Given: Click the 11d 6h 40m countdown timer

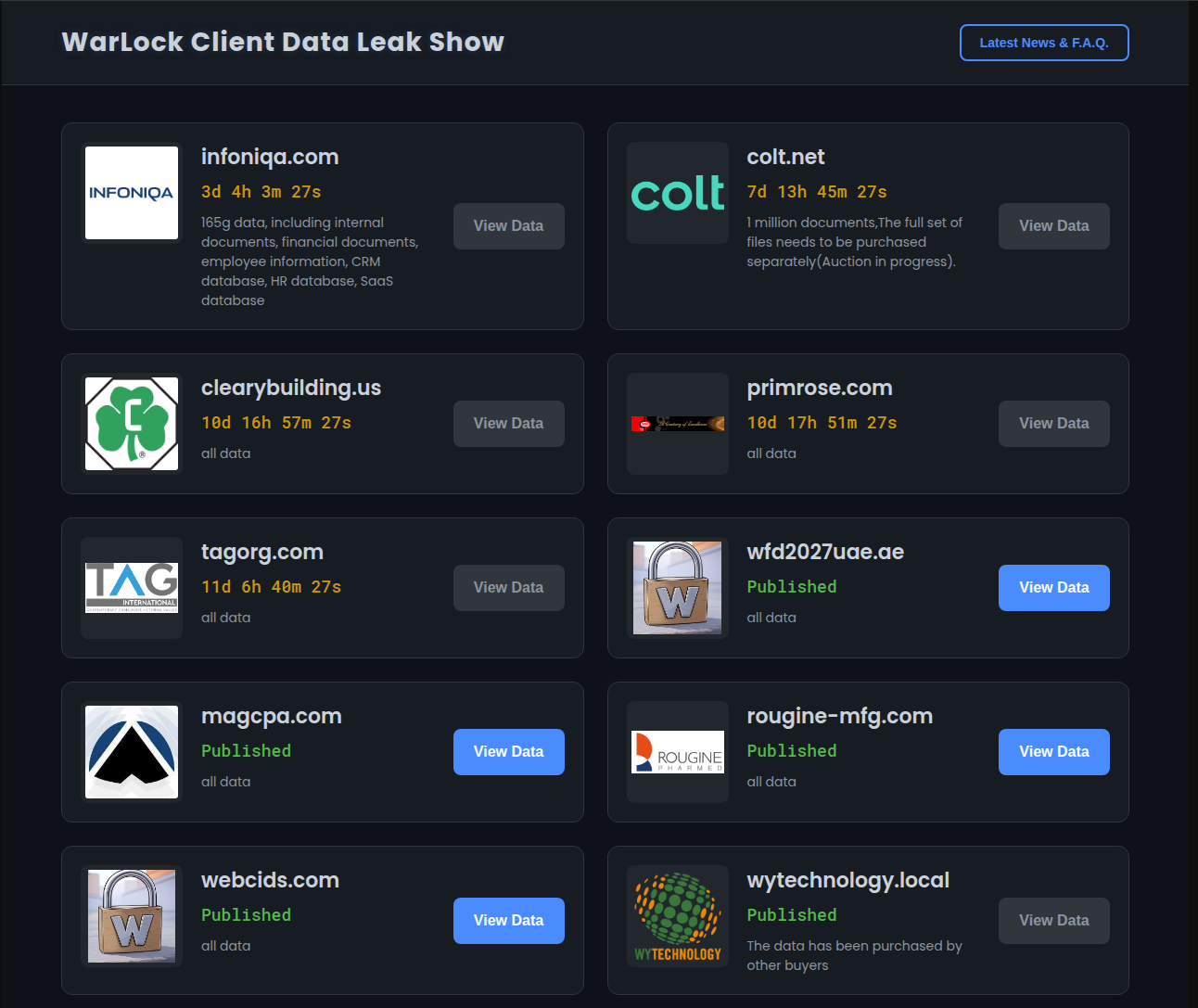Looking at the screenshot, I should 272,587.
